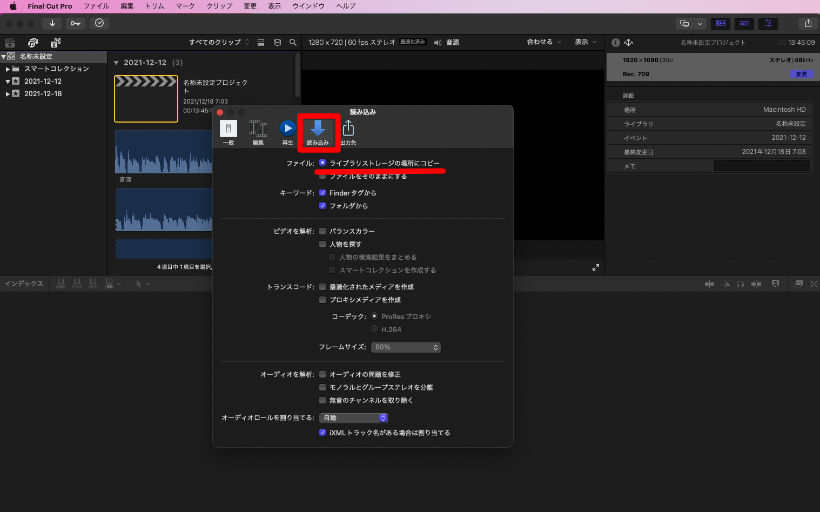Open the background tasks checkmark icon
820x512 pixels.
click(x=99, y=24)
